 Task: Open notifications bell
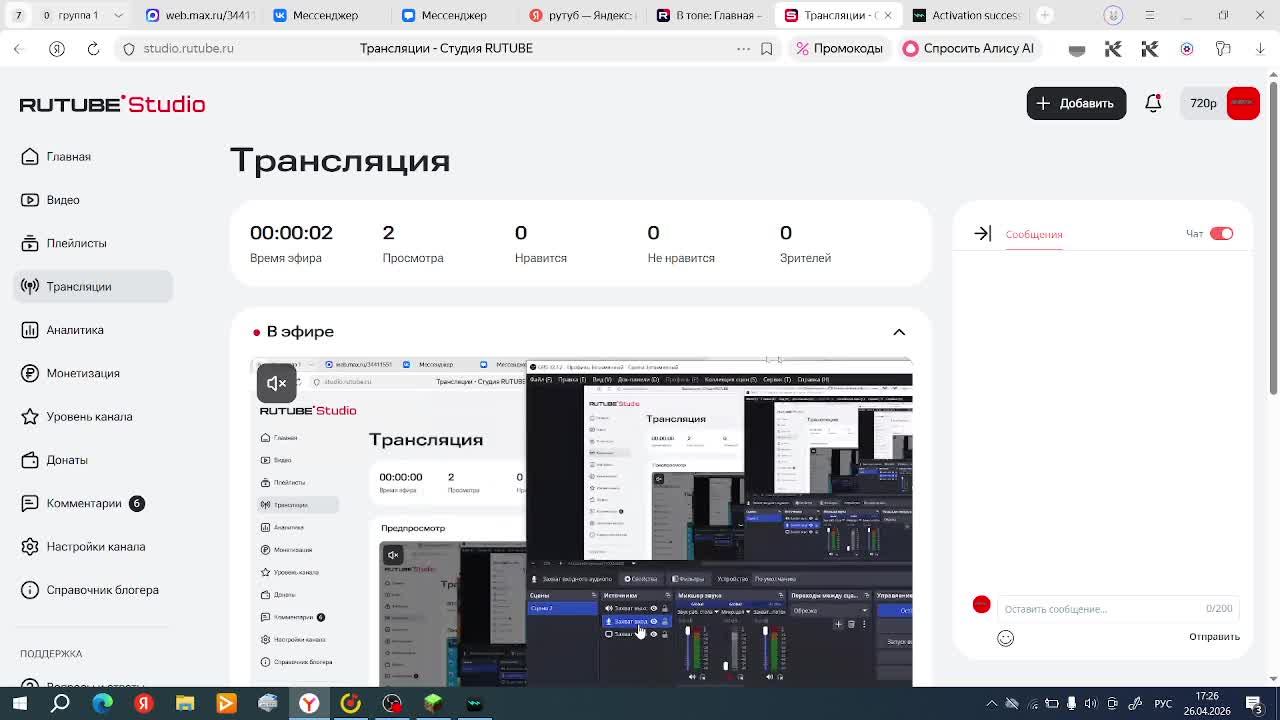[x=1153, y=103]
